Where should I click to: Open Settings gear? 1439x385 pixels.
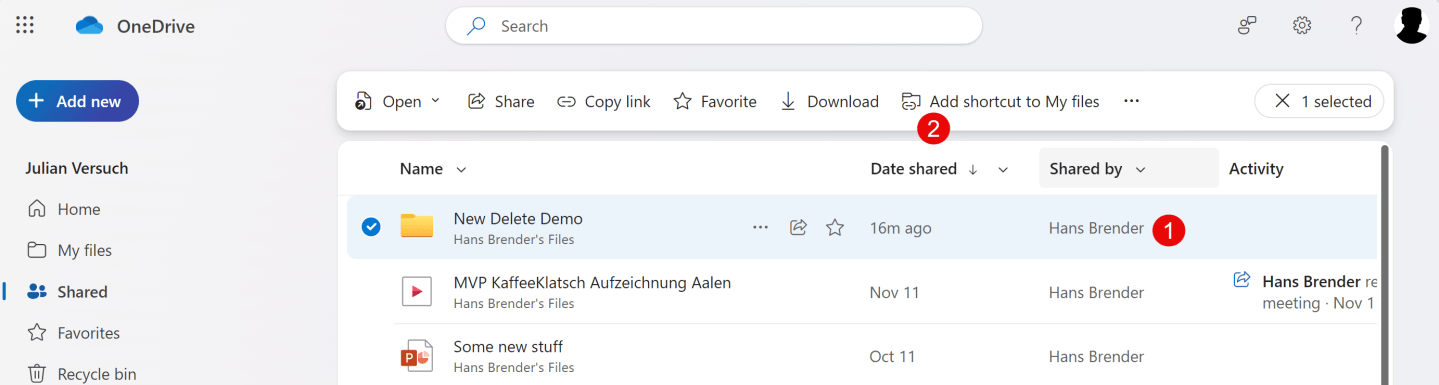[1302, 26]
